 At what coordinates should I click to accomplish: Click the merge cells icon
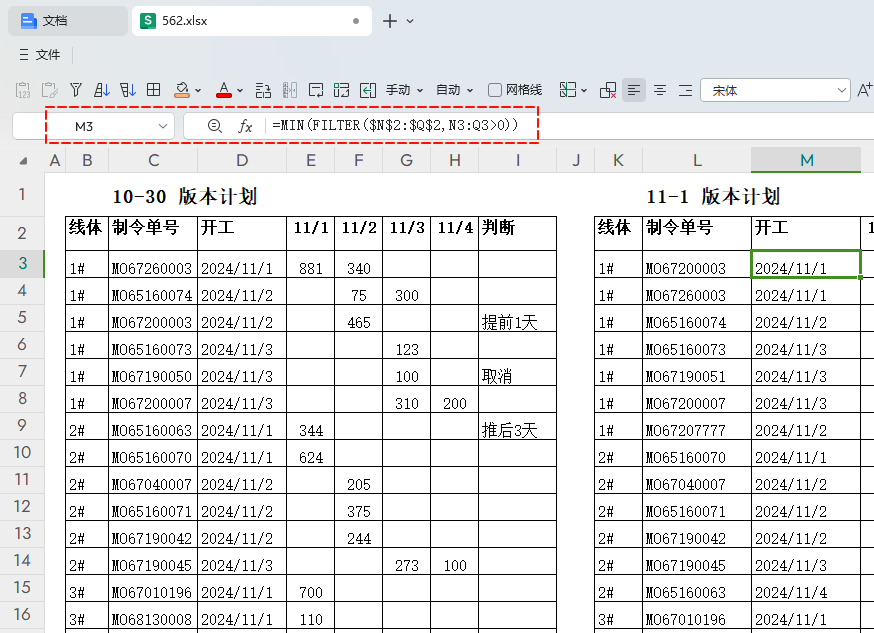click(x=341, y=90)
